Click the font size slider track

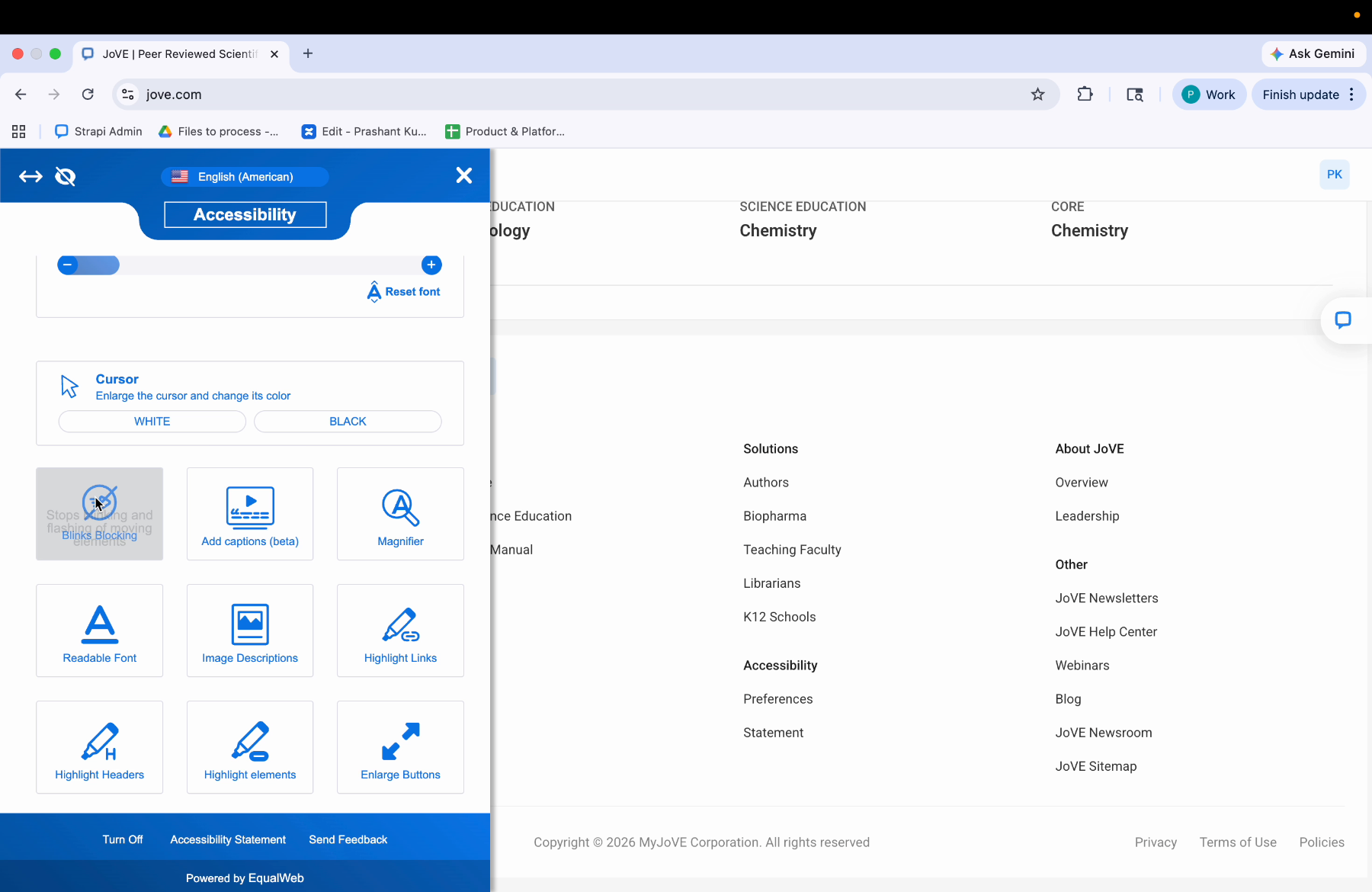(x=250, y=265)
